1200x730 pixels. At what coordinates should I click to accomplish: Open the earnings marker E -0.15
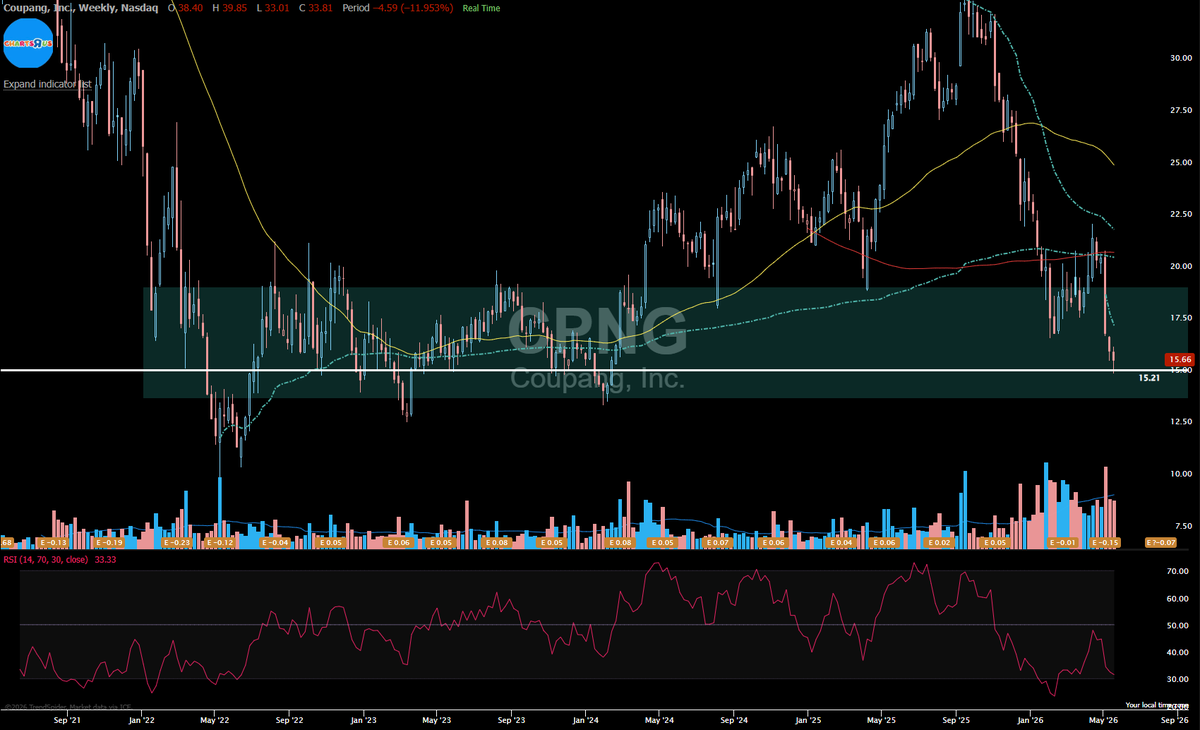pos(1105,542)
